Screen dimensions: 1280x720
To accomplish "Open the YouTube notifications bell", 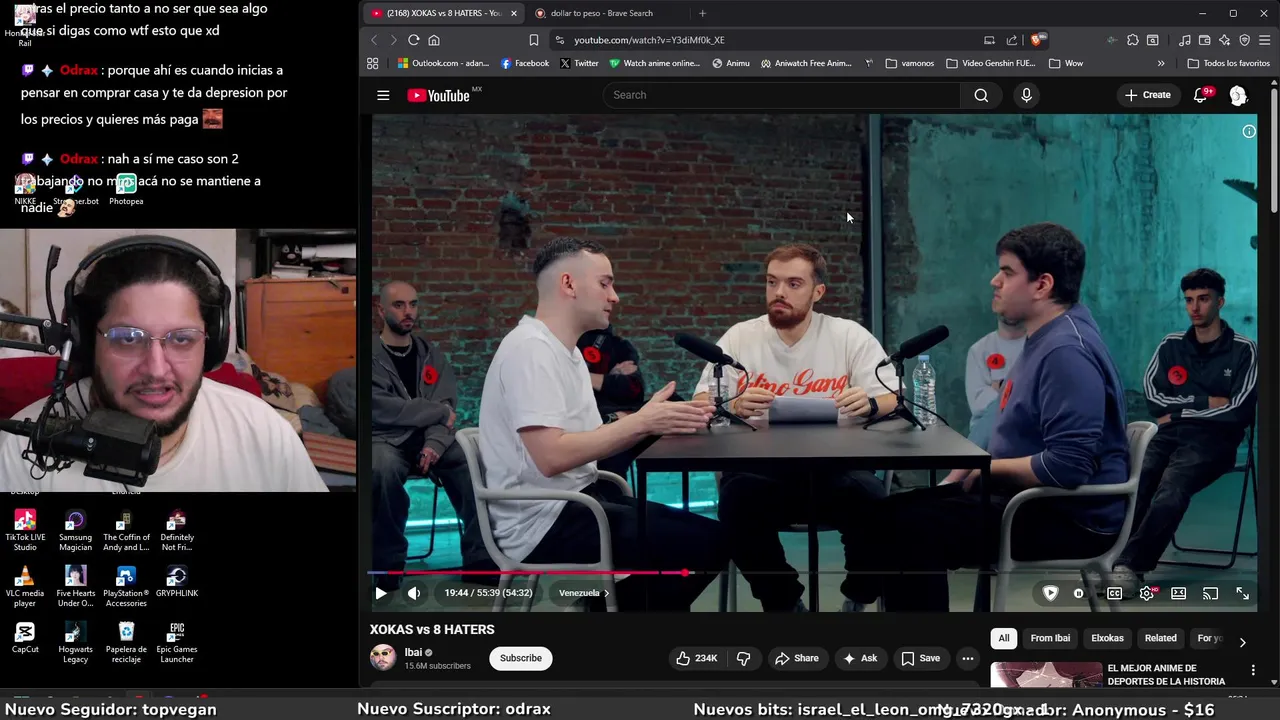I will pos(1201,95).
